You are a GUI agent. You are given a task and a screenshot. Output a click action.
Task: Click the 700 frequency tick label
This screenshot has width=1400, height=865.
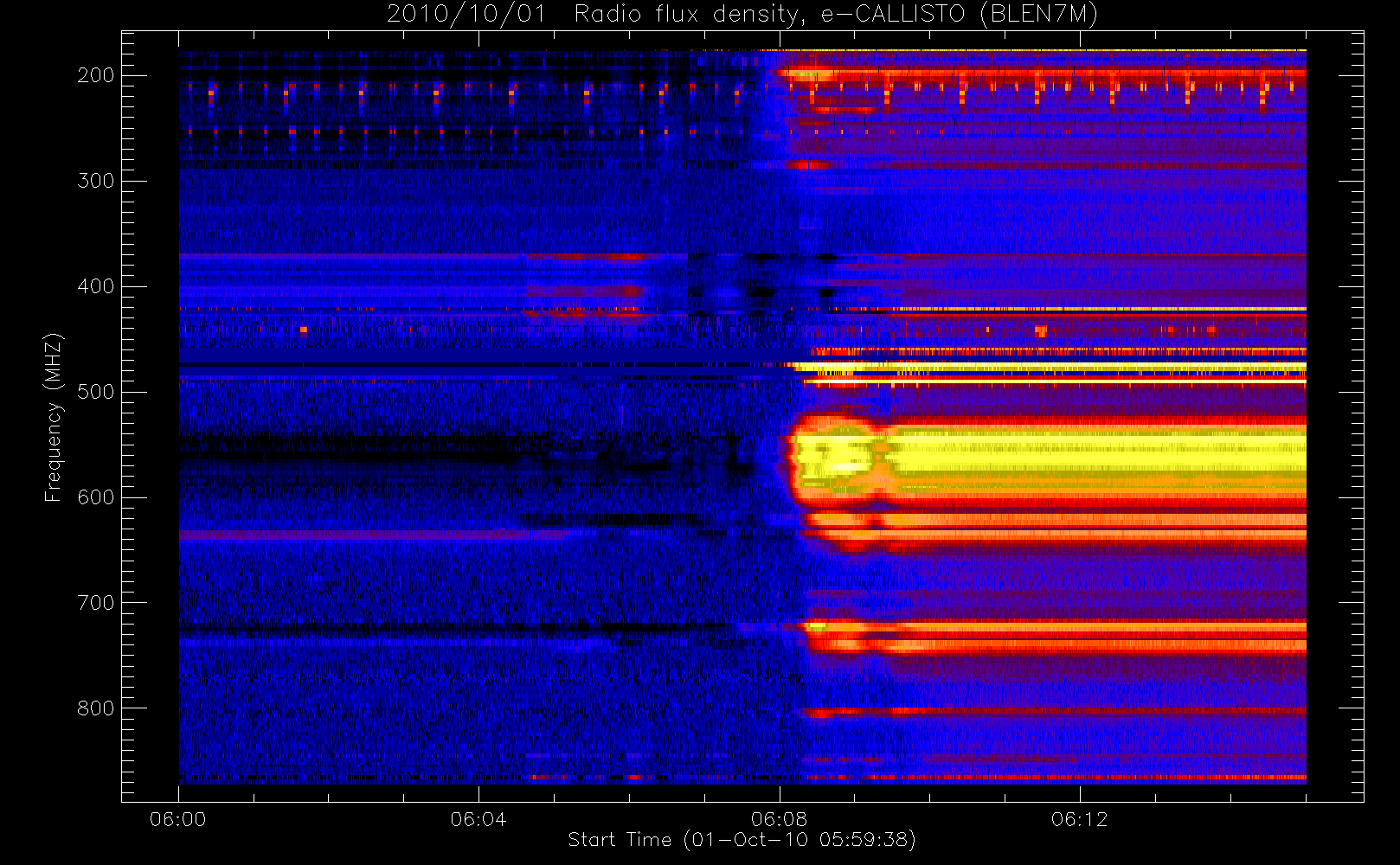(96, 603)
